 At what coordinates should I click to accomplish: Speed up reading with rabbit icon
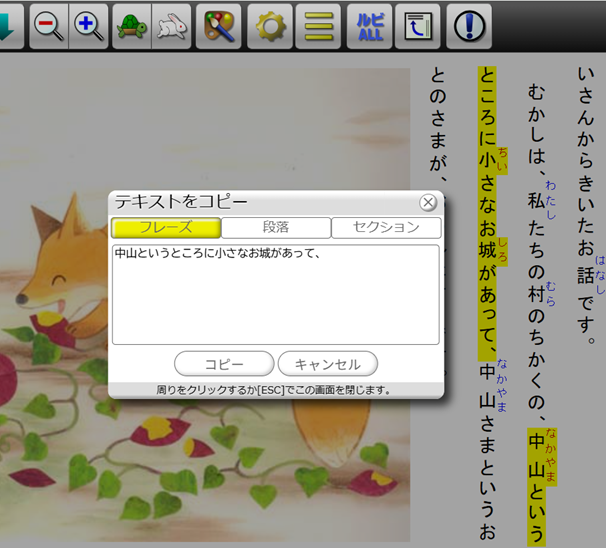(x=170, y=27)
